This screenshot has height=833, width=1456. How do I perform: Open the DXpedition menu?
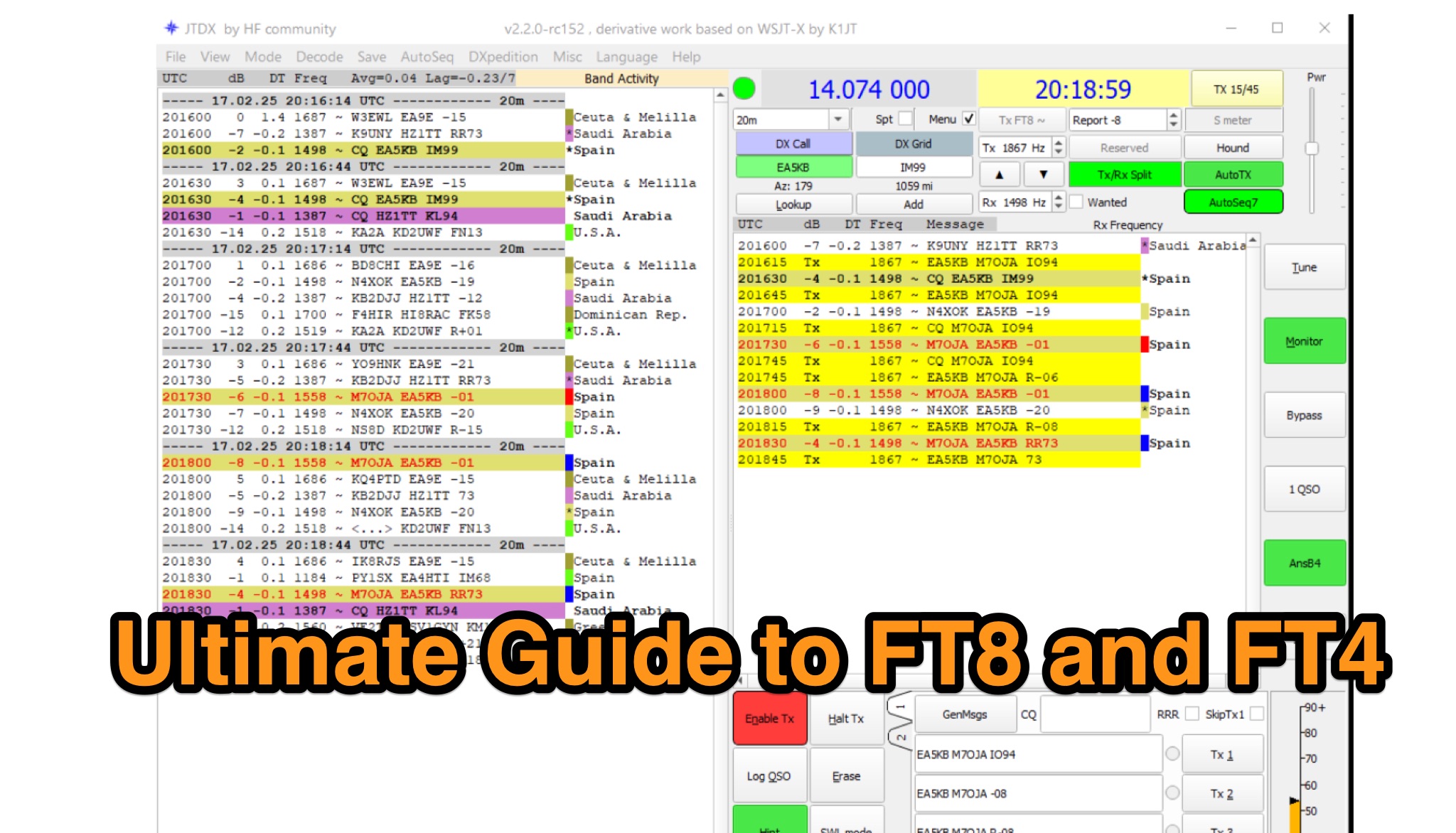(503, 57)
